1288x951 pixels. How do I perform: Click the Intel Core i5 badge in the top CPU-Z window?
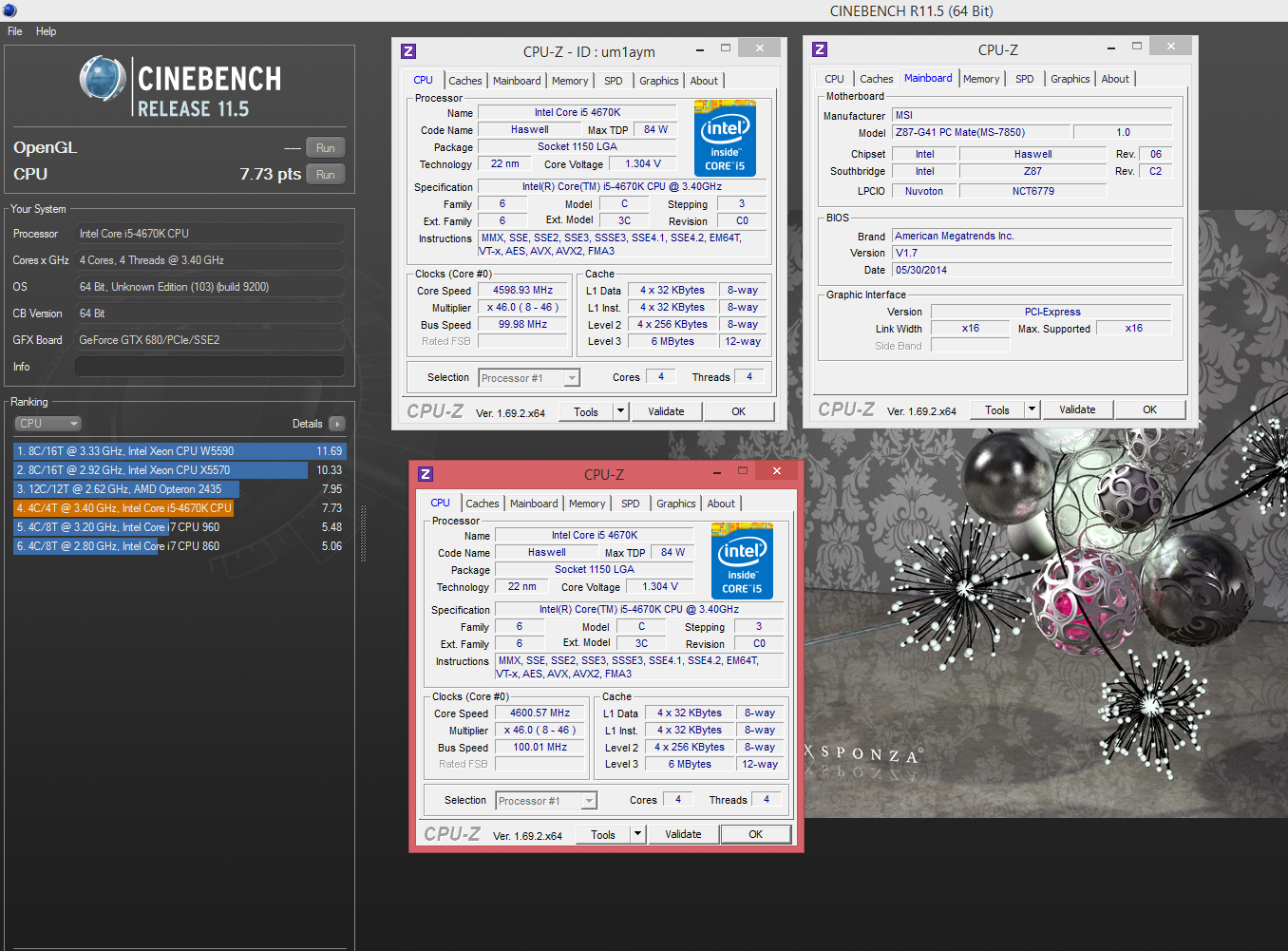pyautogui.click(x=725, y=138)
